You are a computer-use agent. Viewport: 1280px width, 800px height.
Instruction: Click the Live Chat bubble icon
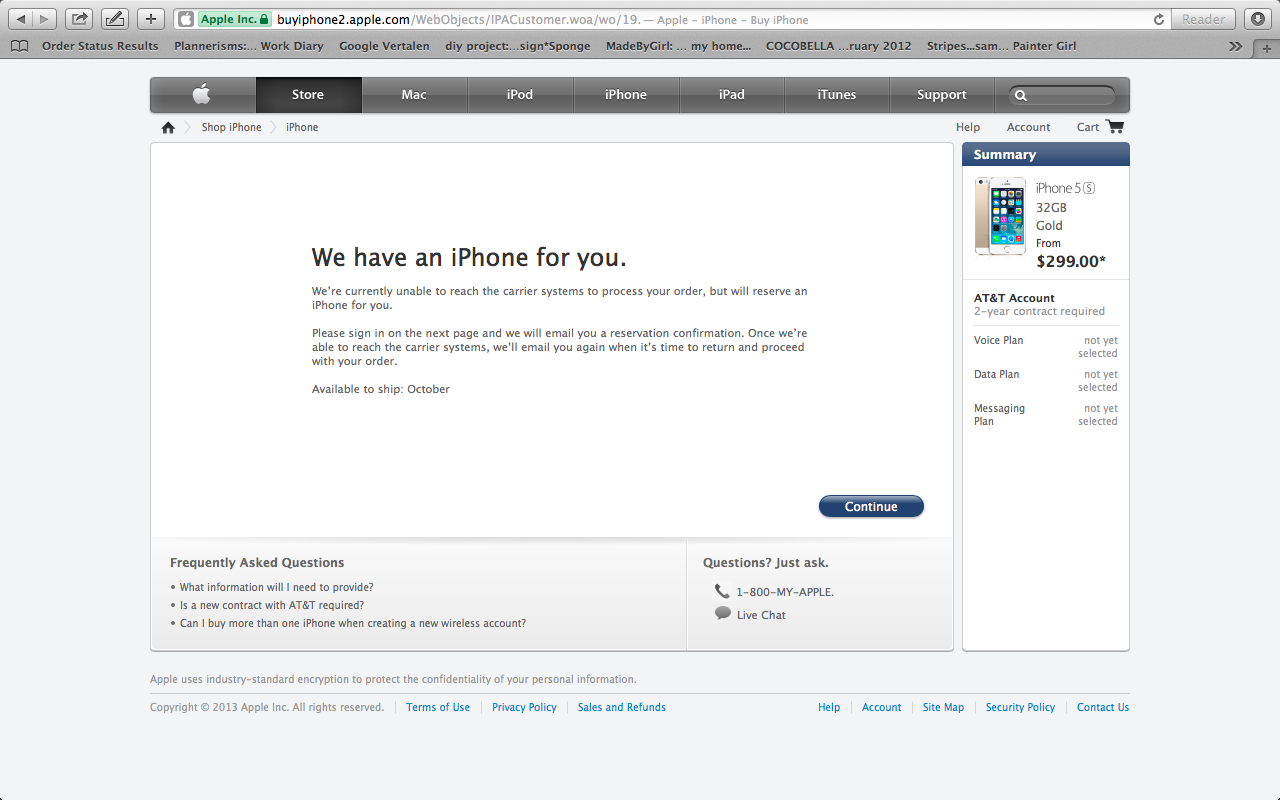(722, 613)
